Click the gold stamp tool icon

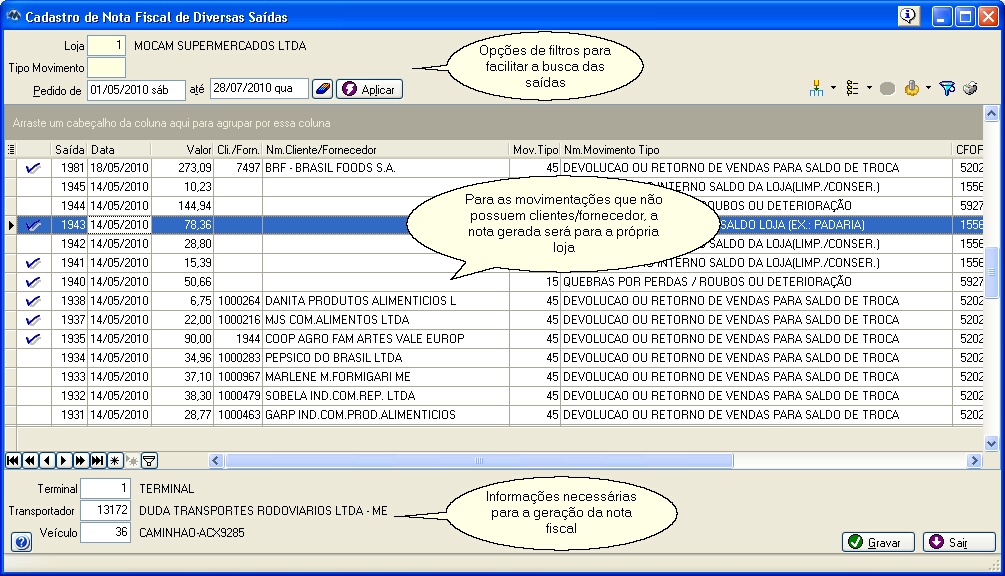pos(911,88)
